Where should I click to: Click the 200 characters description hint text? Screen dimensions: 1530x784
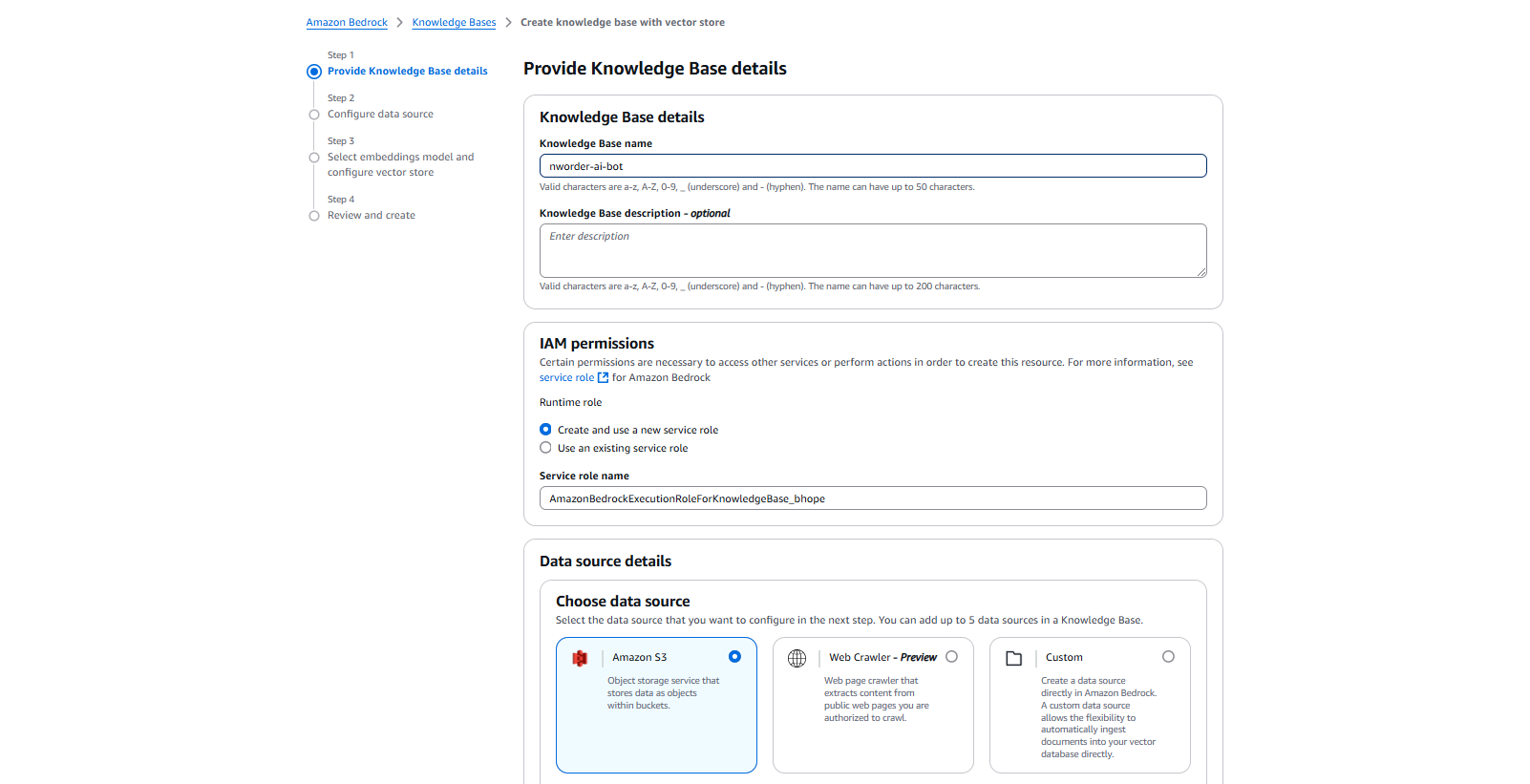(x=759, y=286)
